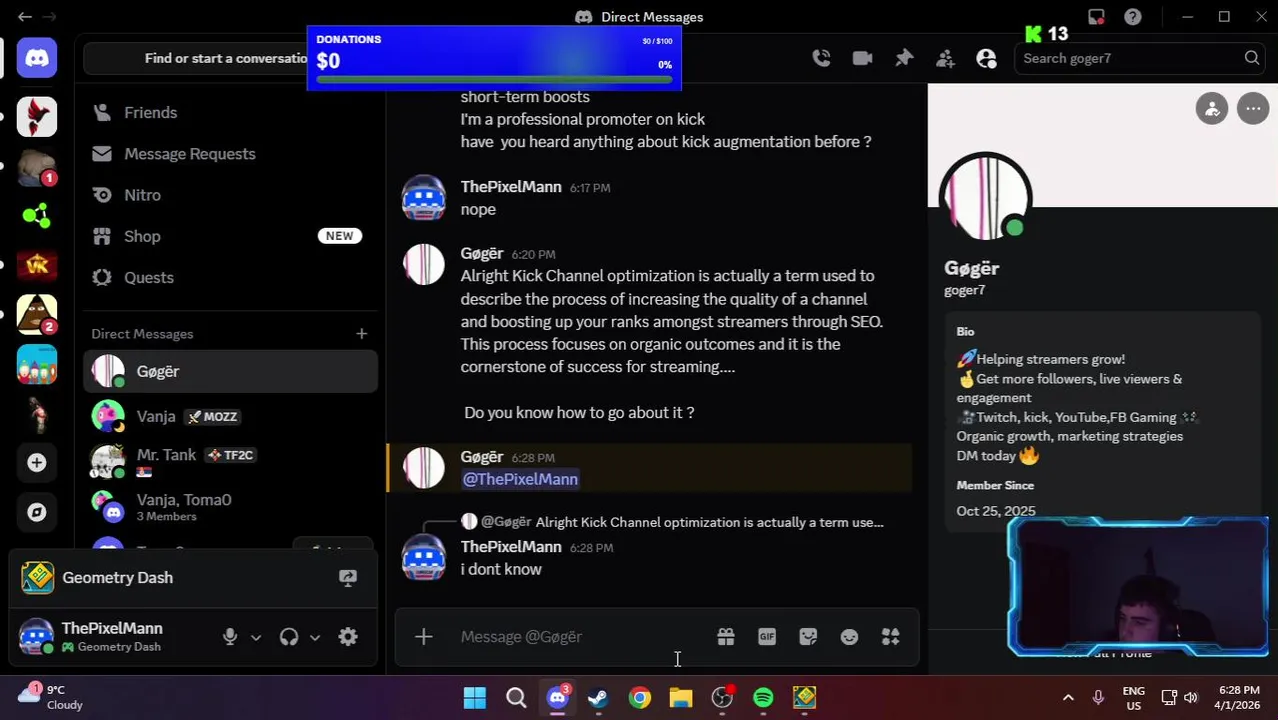Open Windows Start menu
The width and height of the screenshot is (1278, 720).
point(475,698)
